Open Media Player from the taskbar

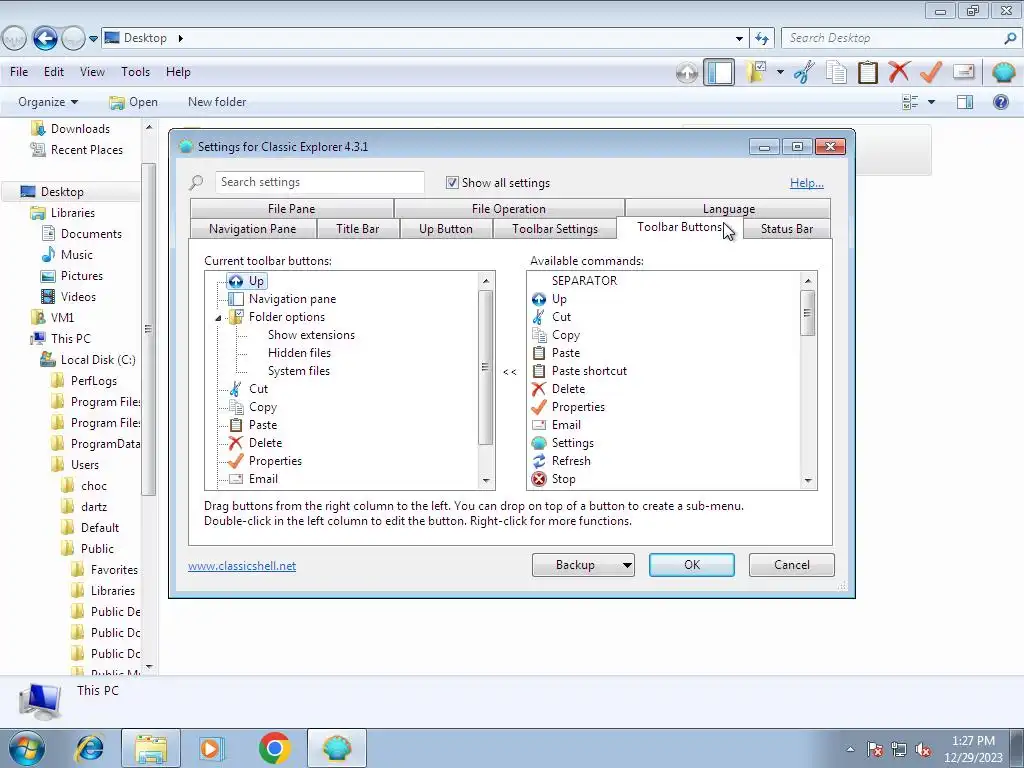tap(211, 748)
